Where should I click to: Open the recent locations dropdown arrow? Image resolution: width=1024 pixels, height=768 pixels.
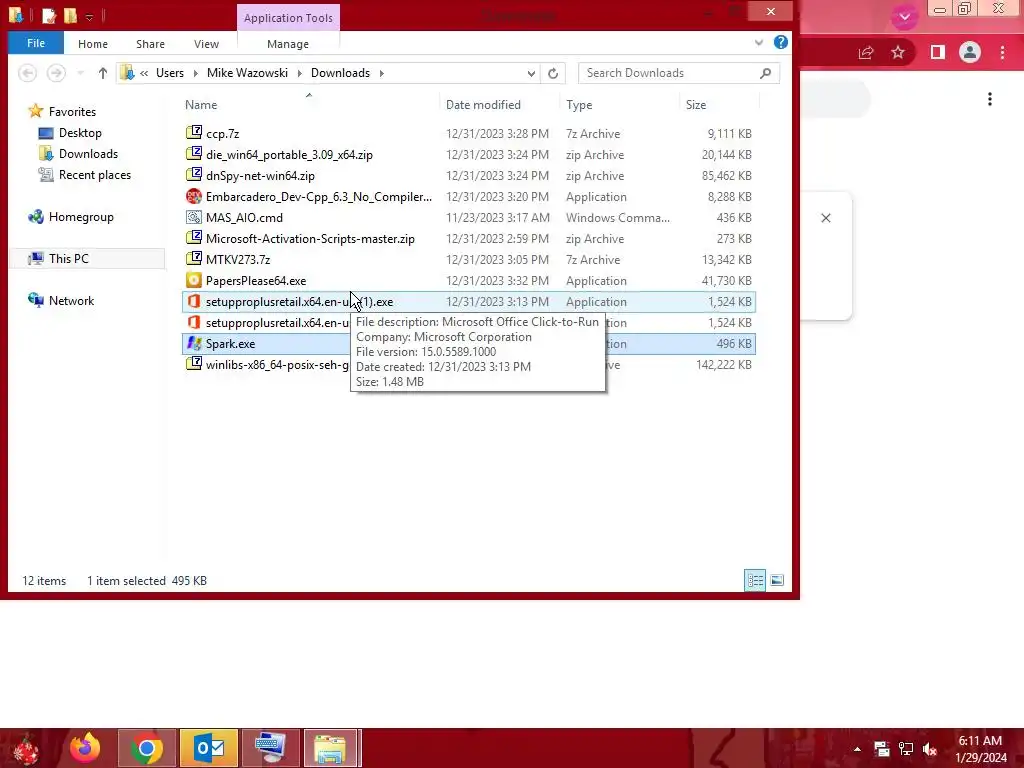(80, 73)
